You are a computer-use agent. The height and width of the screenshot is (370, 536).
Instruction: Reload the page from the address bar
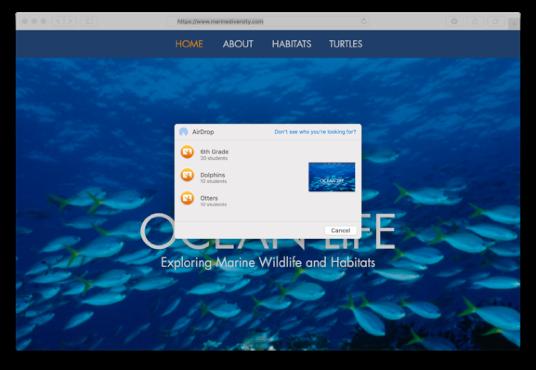click(364, 21)
